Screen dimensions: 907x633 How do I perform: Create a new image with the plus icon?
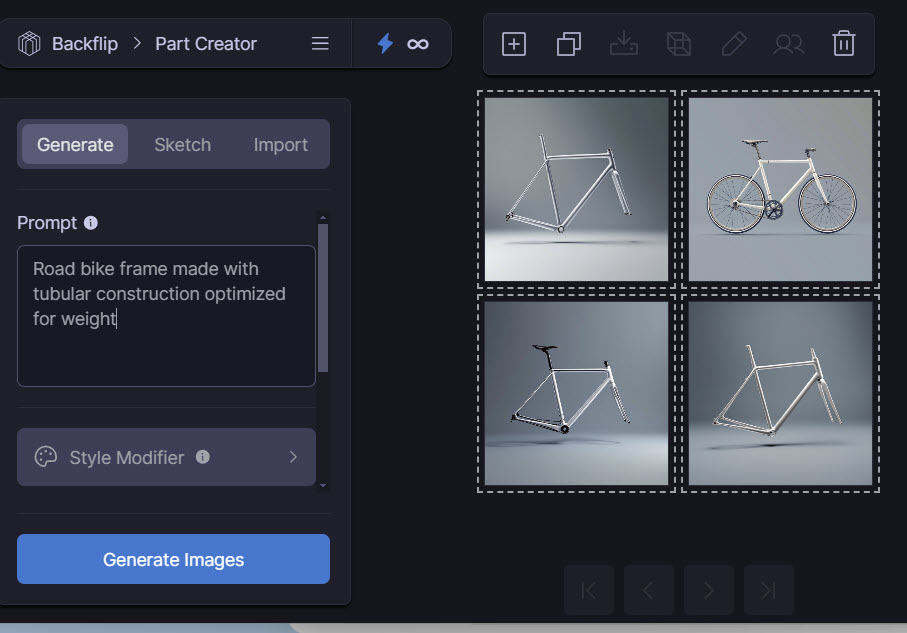(x=513, y=43)
